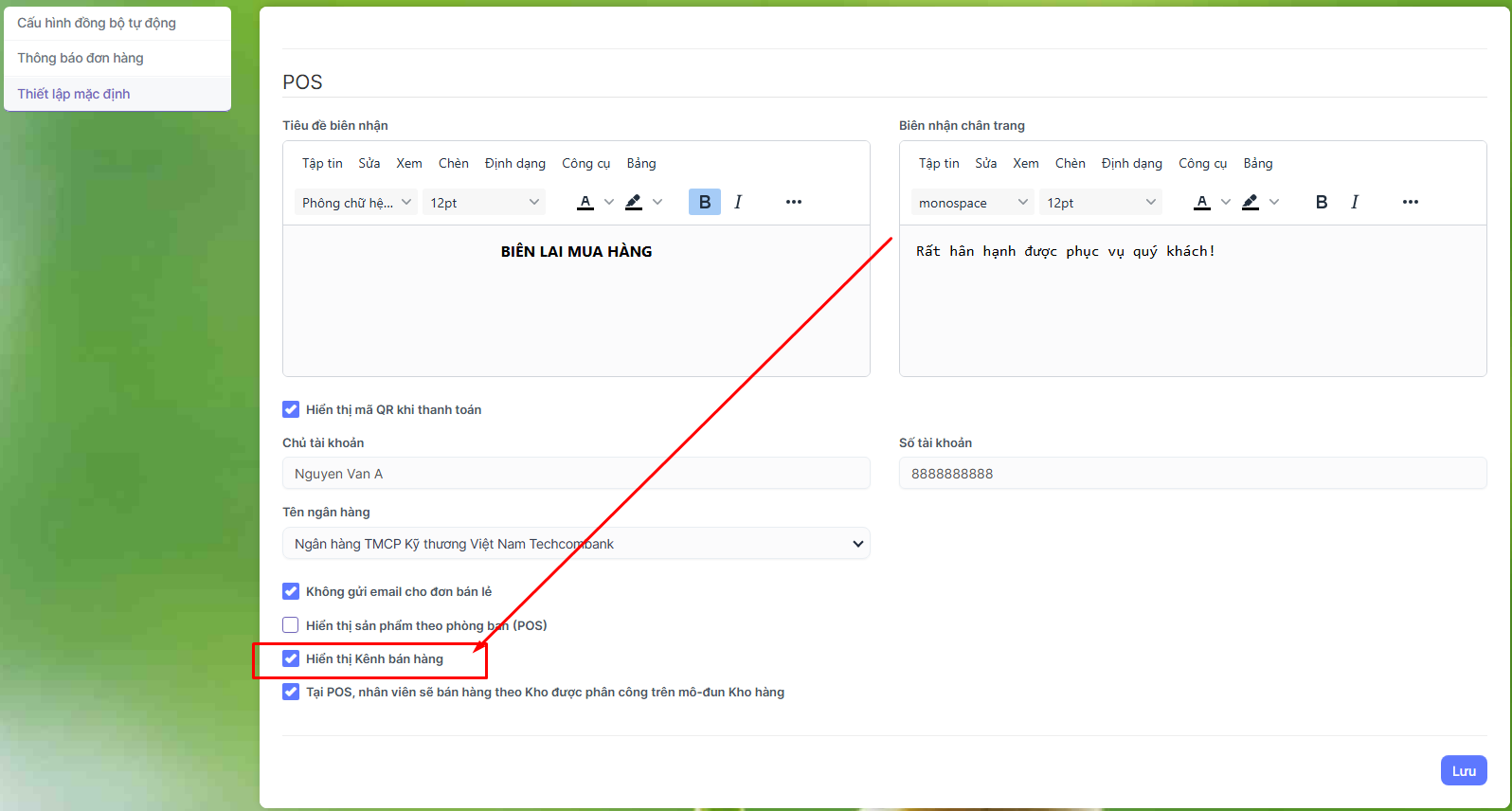Image resolution: width=1512 pixels, height=811 pixels.
Task: Open more options in receipt footer toolbar
Action: (x=1411, y=202)
